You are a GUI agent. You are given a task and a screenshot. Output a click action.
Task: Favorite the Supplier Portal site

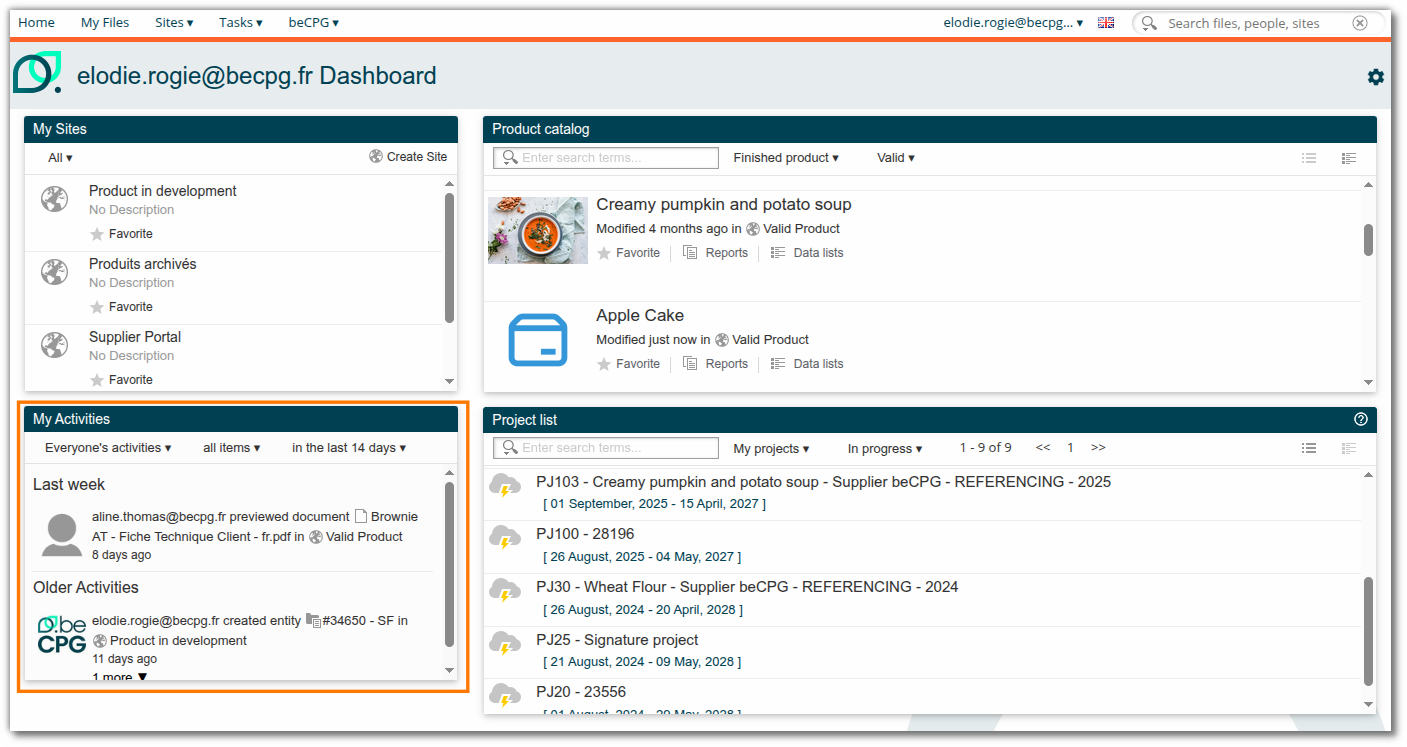pyautogui.click(x=121, y=380)
